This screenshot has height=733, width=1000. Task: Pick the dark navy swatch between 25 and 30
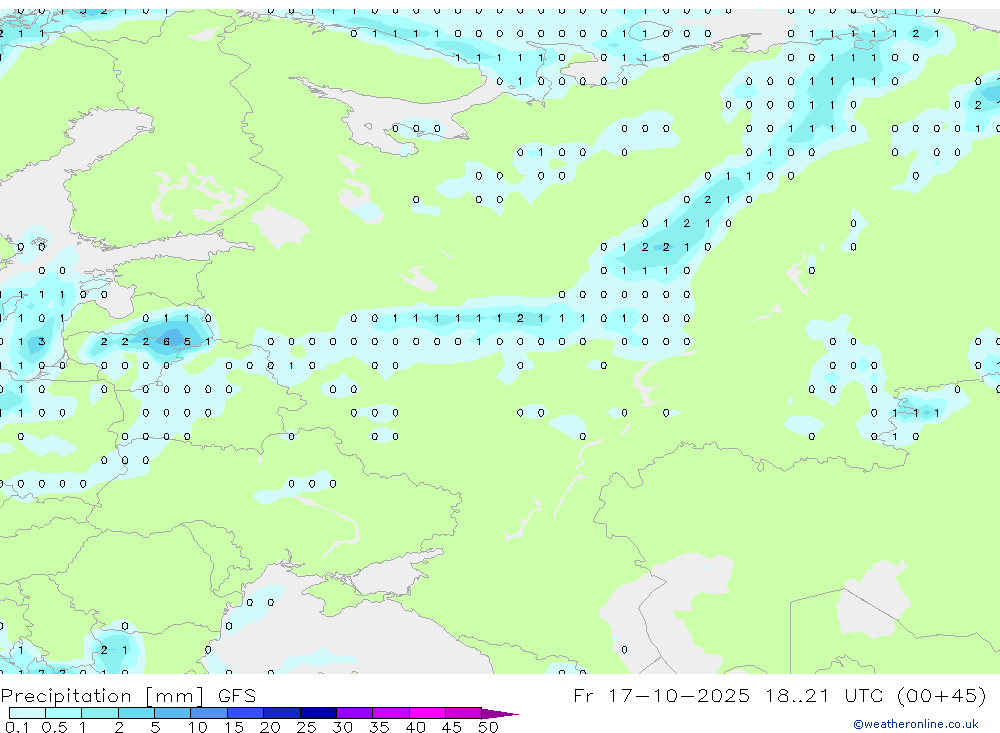tap(318, 713)
